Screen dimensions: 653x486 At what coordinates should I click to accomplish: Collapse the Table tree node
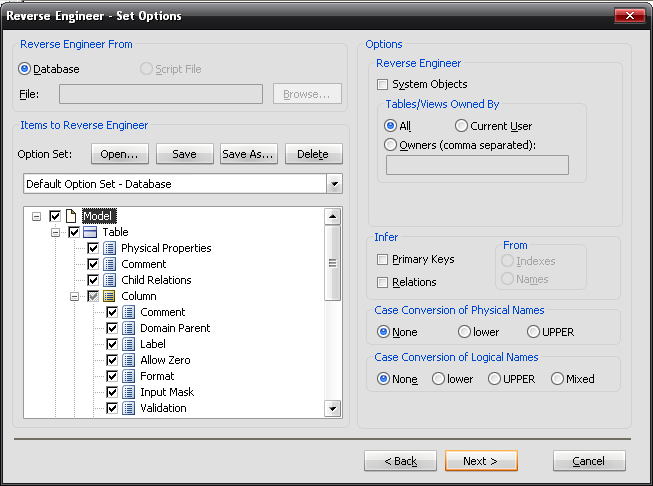55,232
